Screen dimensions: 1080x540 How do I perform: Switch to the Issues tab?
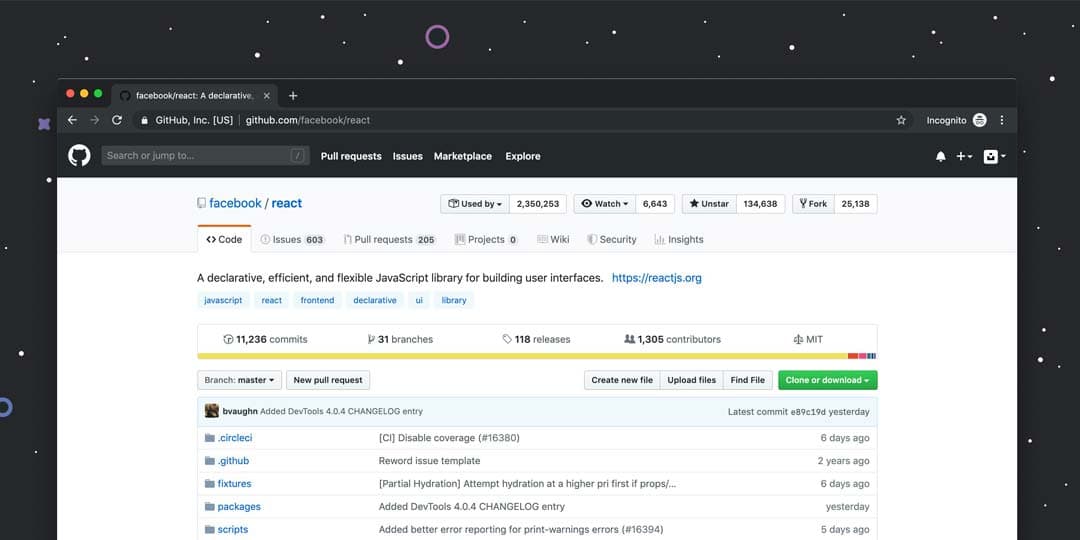(292, 240)
